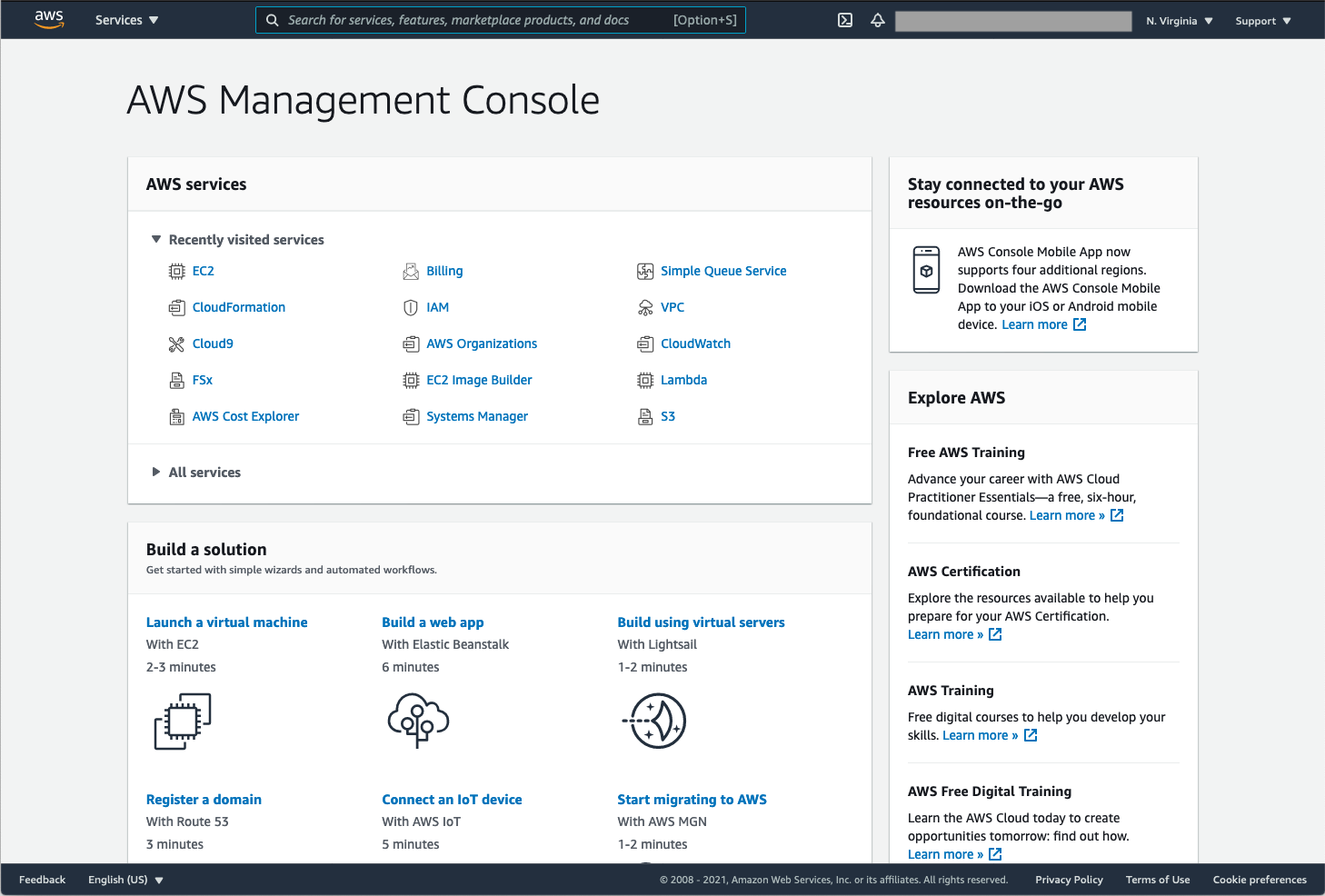
Task: Open the EC2 service link
Action: [x=204, y=271]
